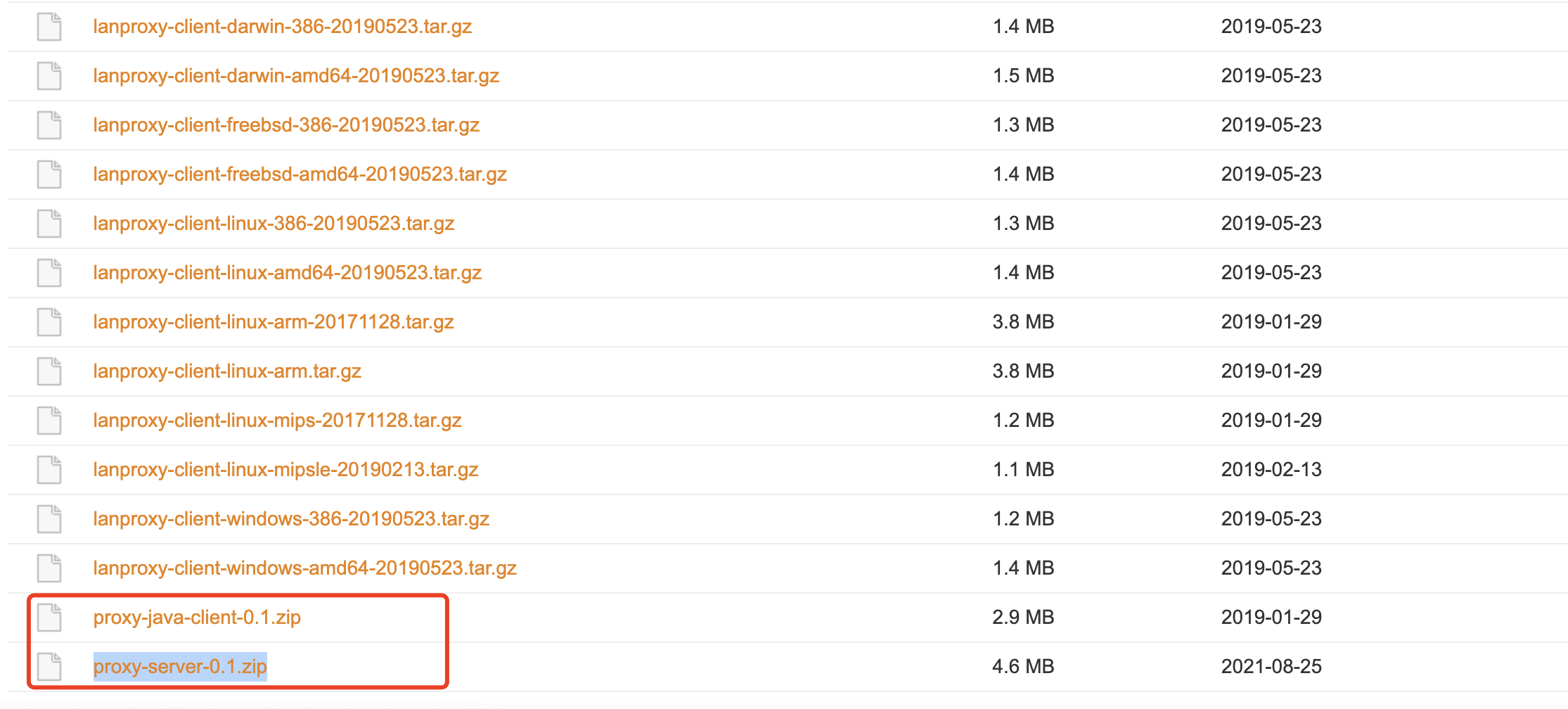The image size is (1568, 709).
Task: Click the 2019-02-13 date for mipsle client
Action: point(1271,470)
